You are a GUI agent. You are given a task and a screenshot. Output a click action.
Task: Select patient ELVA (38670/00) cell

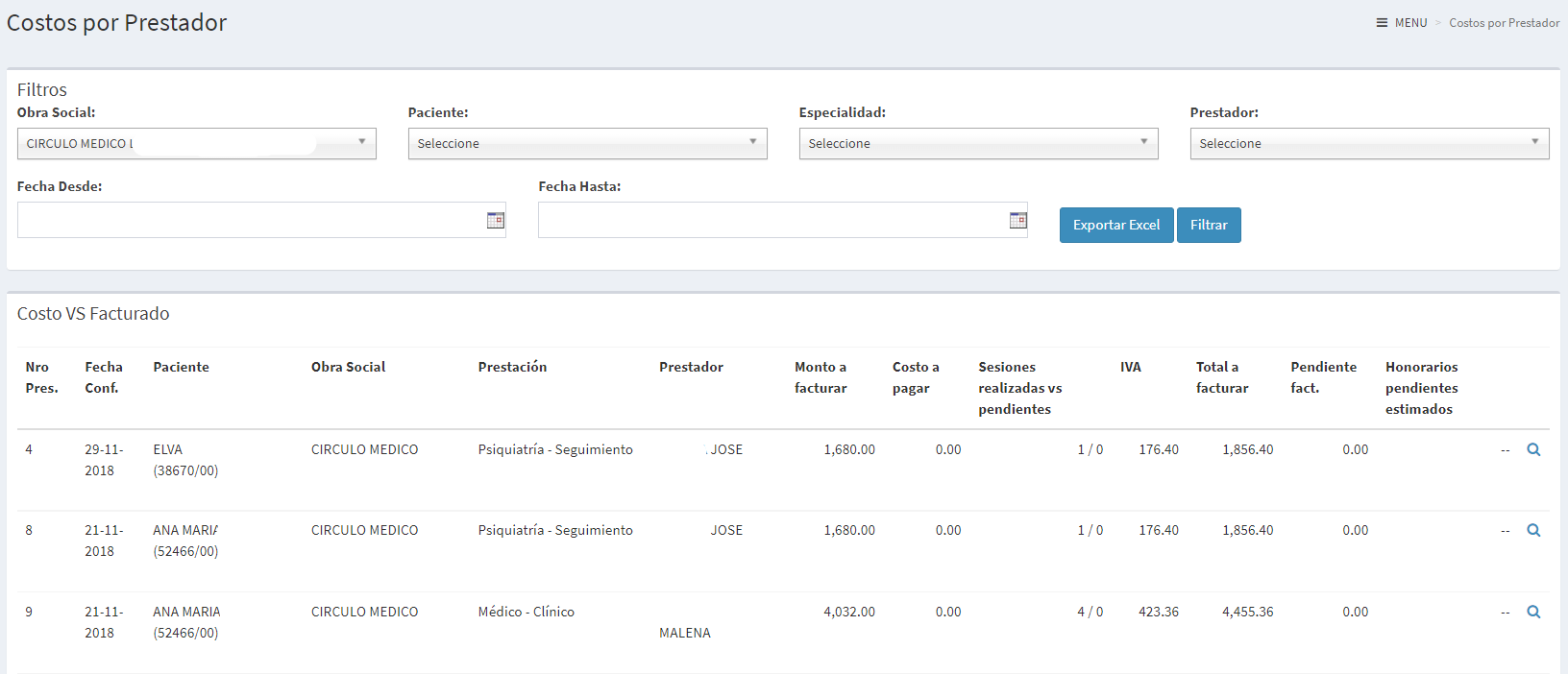(x=185, y=460)
